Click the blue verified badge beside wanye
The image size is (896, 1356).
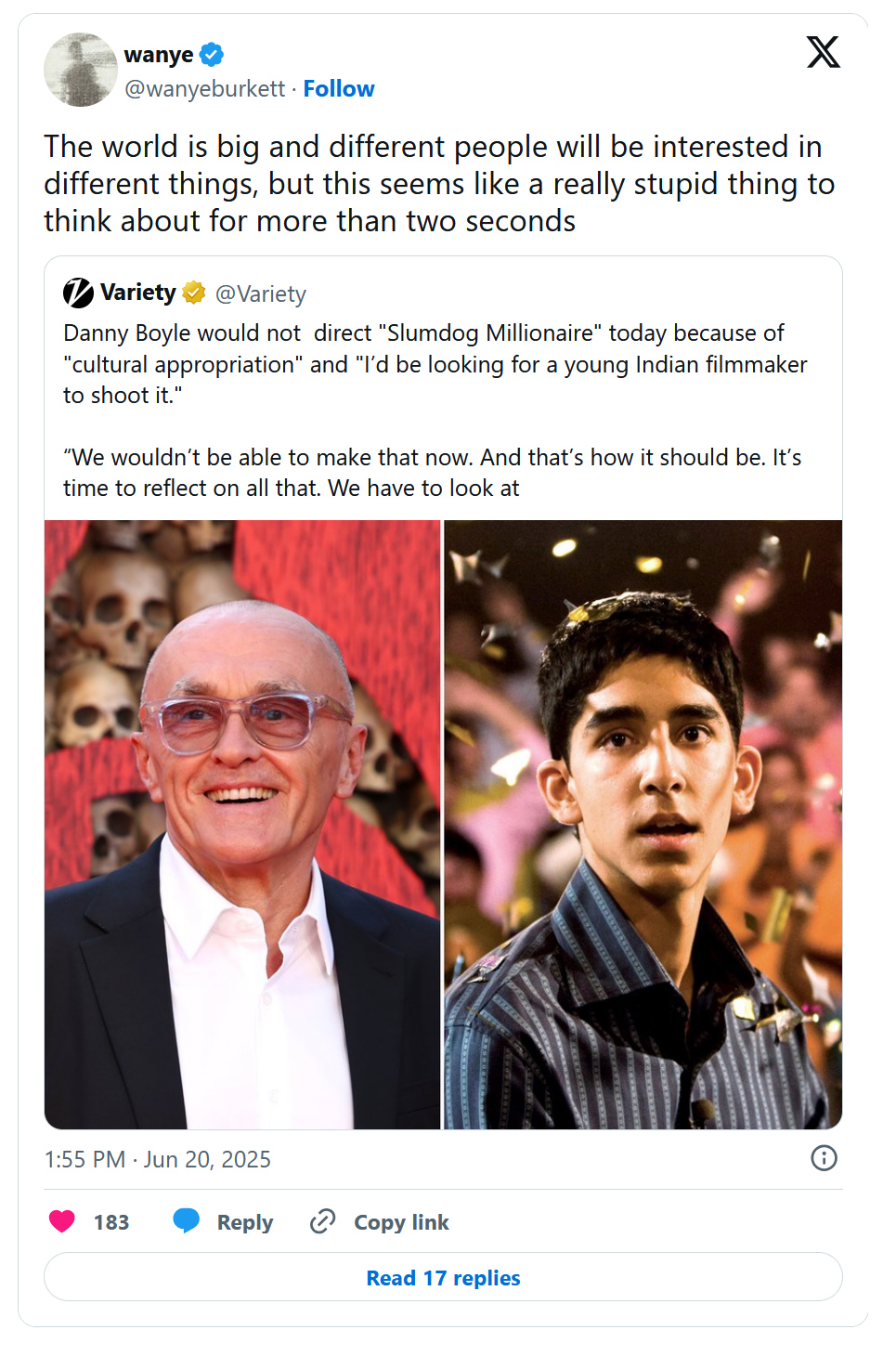(x=212, y=55)
